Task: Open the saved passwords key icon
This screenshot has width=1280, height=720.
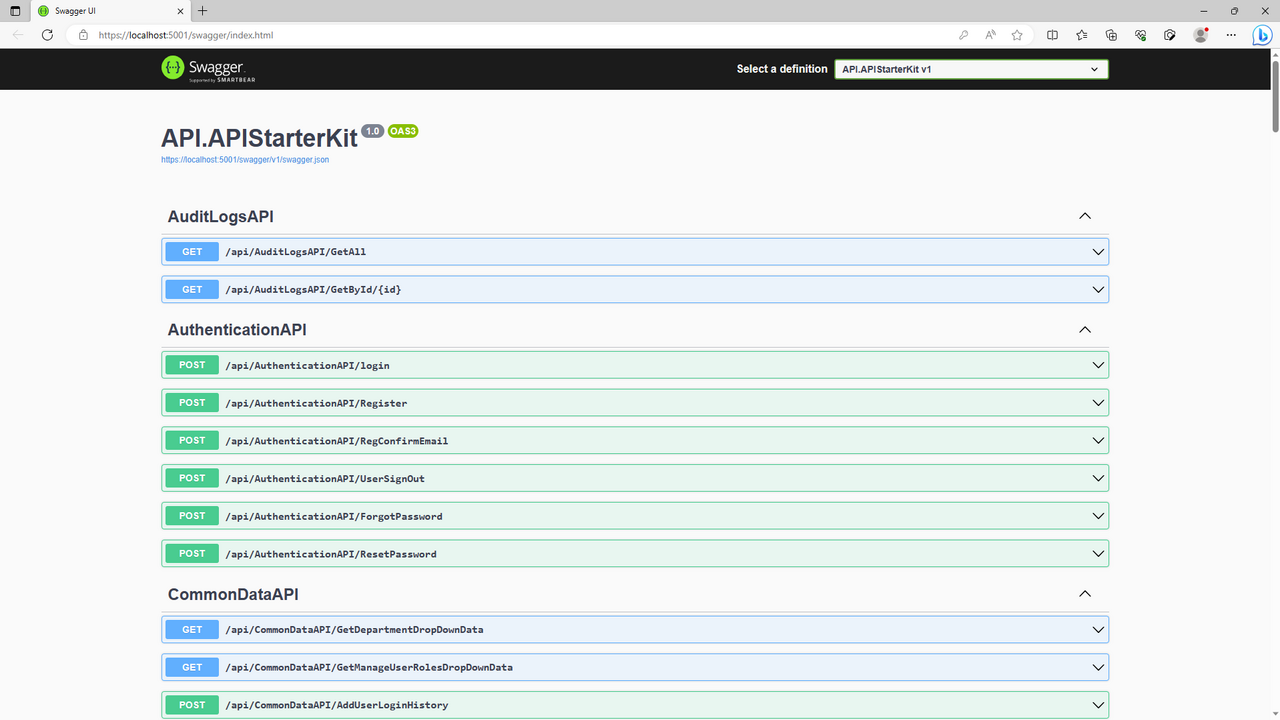Action: (963, 35)
